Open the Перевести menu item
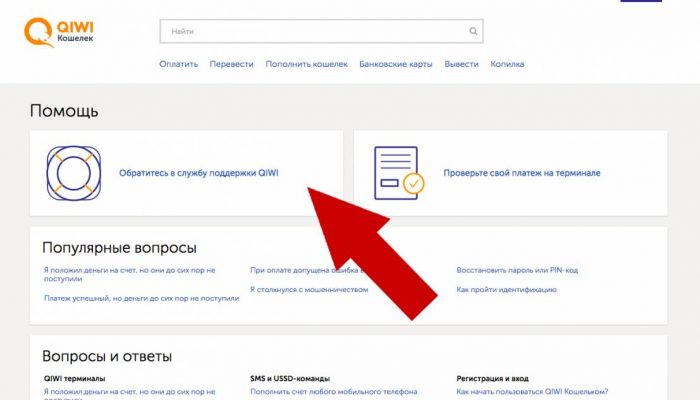Image resolution: width=700 pixels, height=400 pixels. 232,64
